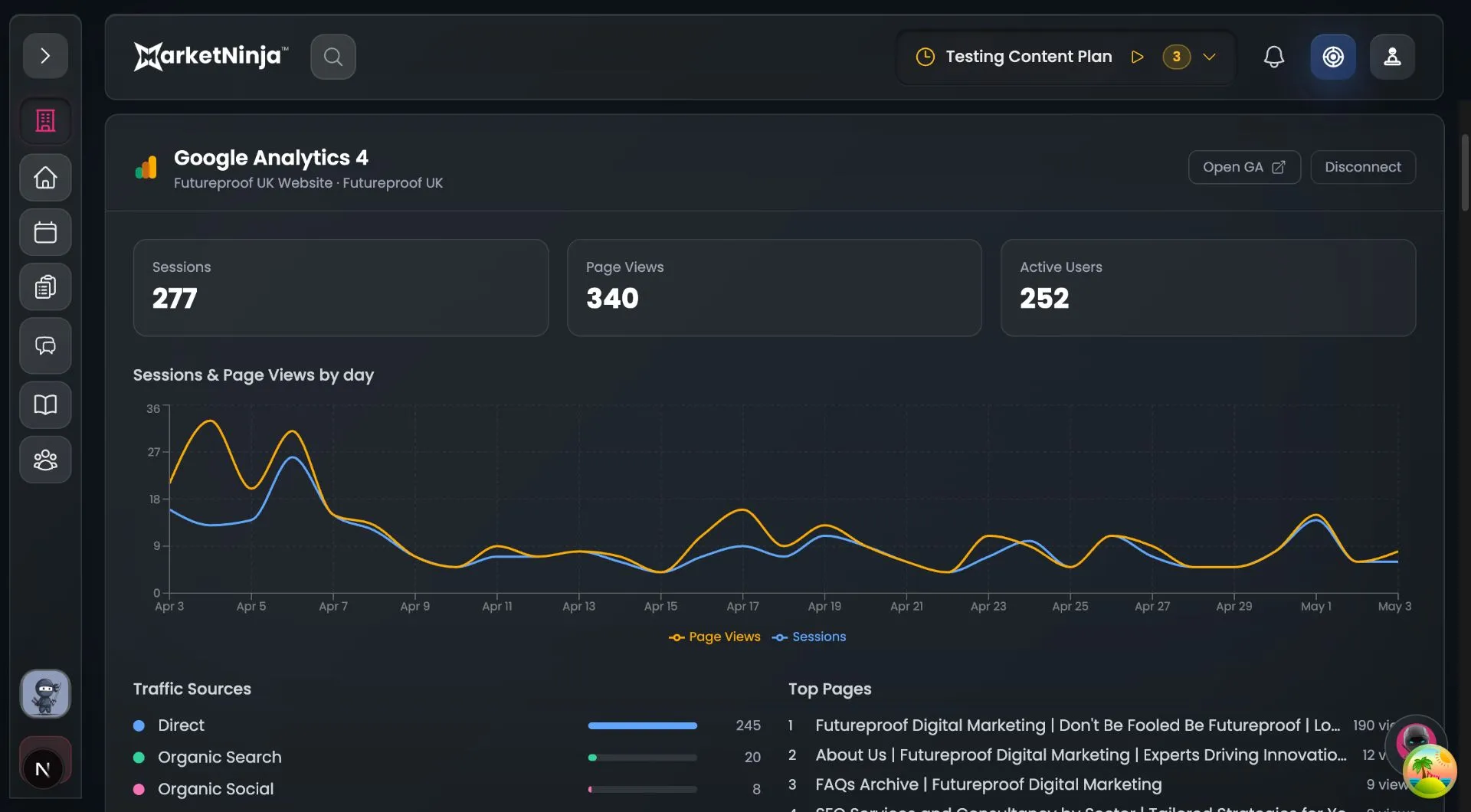Click the blue target icon button
Screen dimensions: 1471x812
click(1333, 57)
